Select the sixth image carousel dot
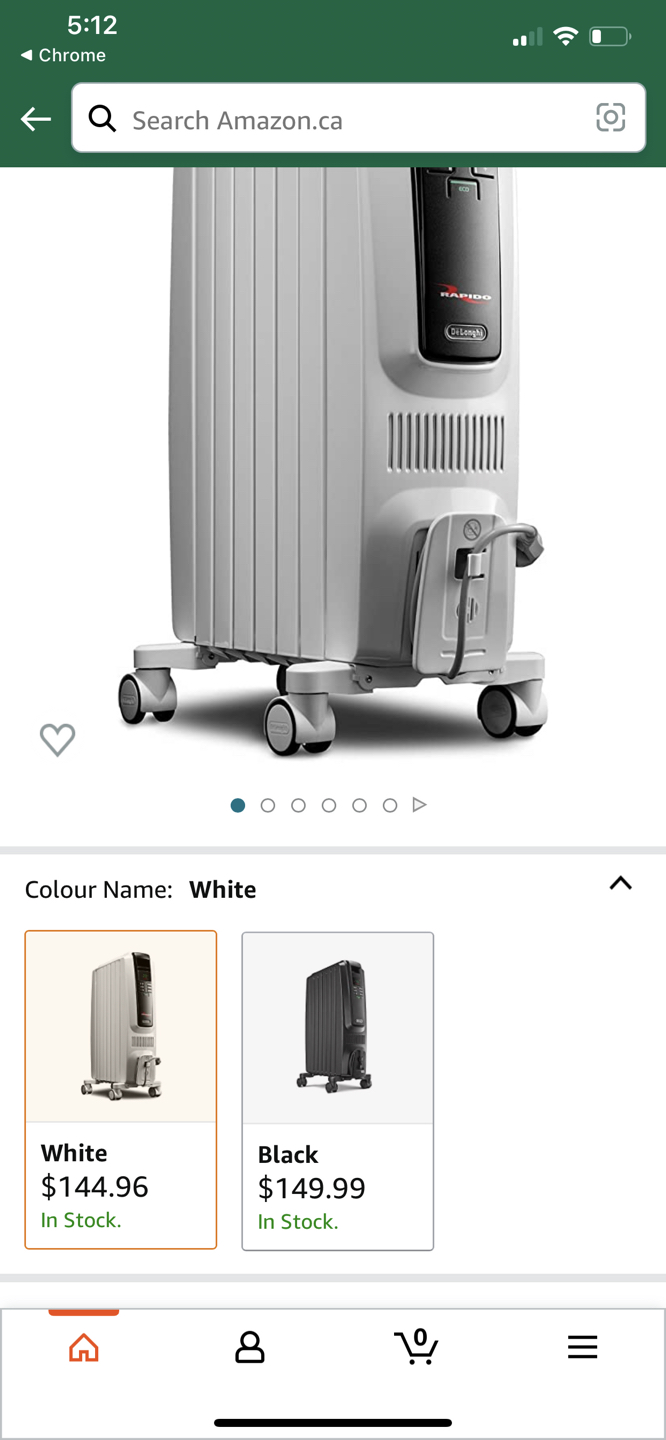This screenshot has width=666, height=1440. click(x=390, y=805)
